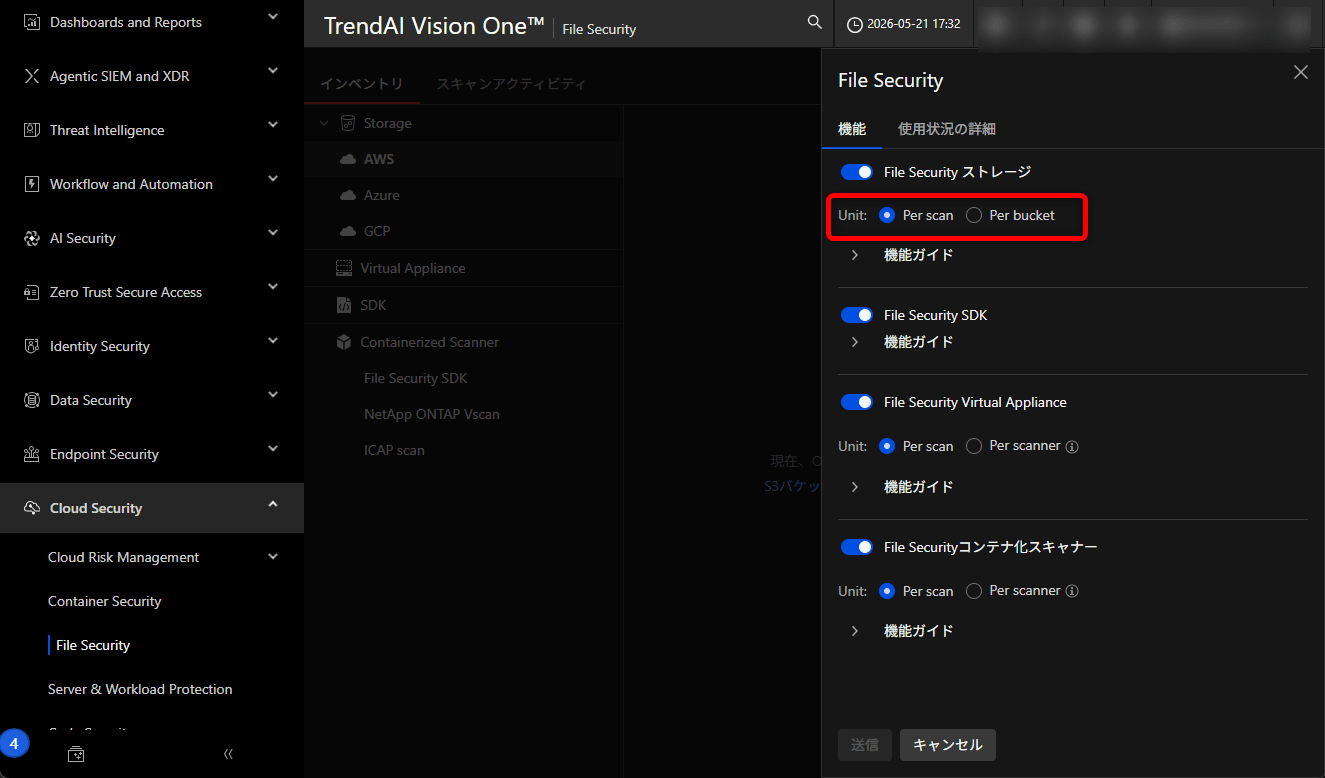The width and height of the screenshot is (1325, 778).
Task: Select the Per bucket unit option
Action: (974, 215)
